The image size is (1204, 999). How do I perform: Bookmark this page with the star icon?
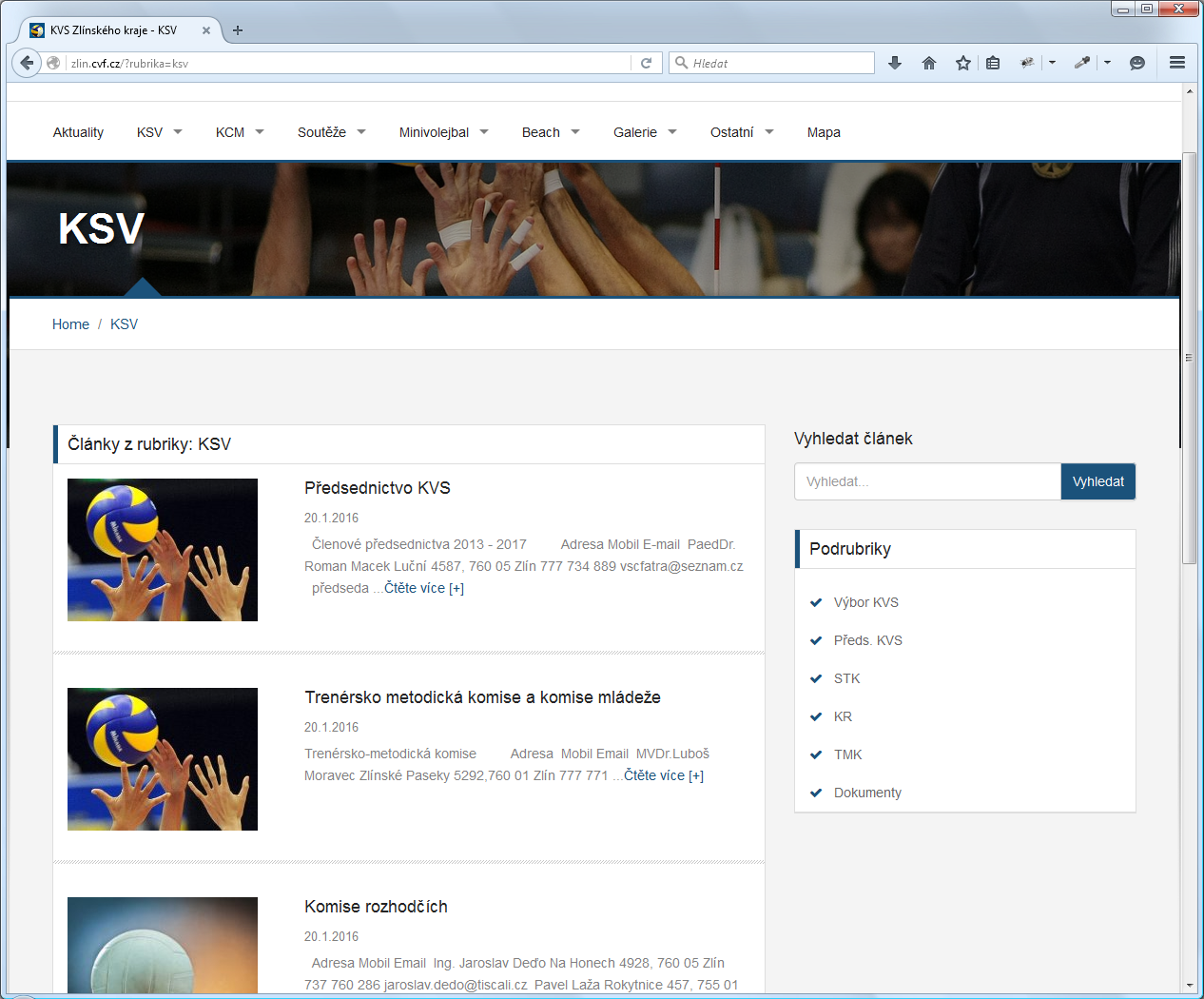963,63
